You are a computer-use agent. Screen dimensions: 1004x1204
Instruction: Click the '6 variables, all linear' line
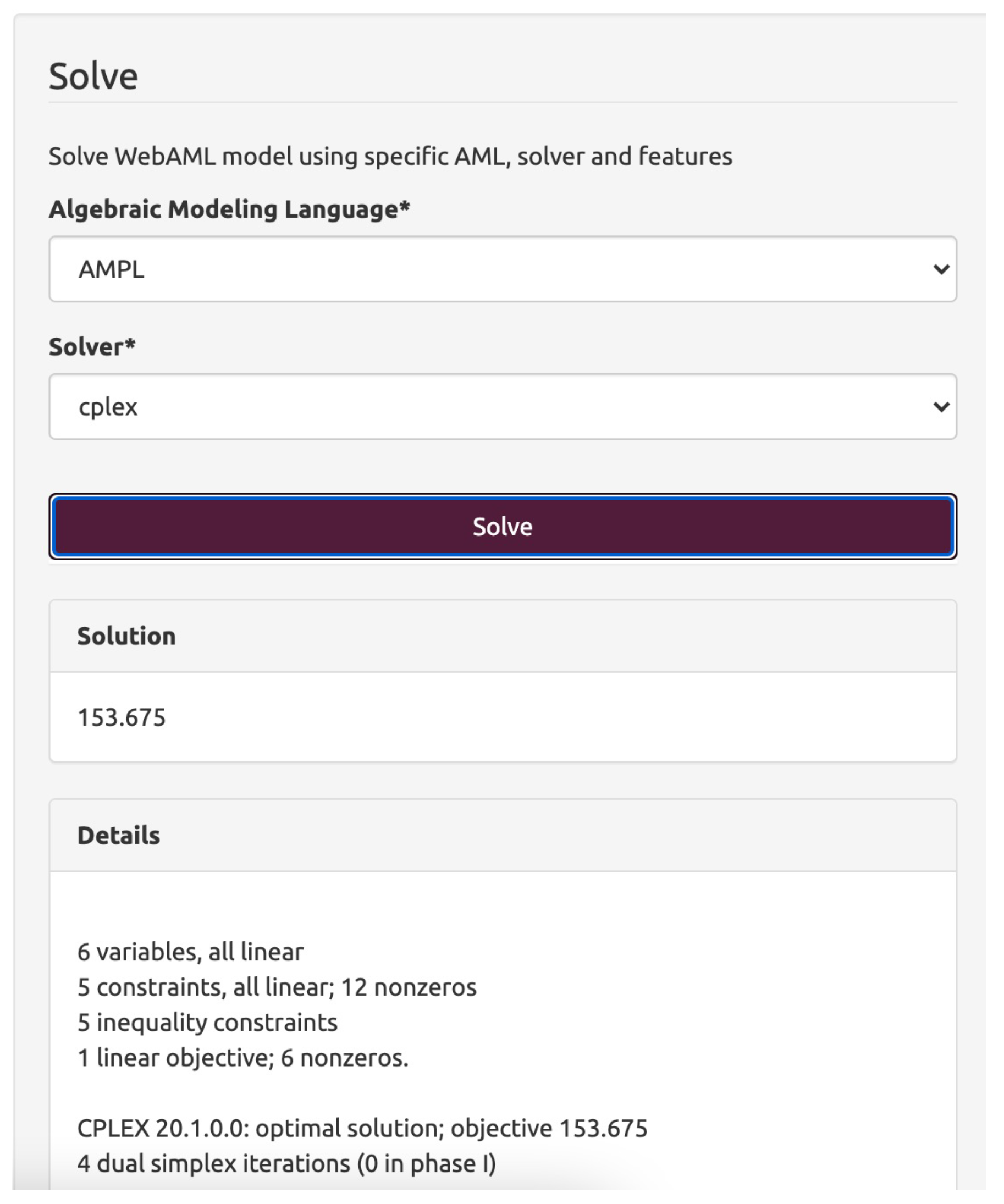coord(190,952)
